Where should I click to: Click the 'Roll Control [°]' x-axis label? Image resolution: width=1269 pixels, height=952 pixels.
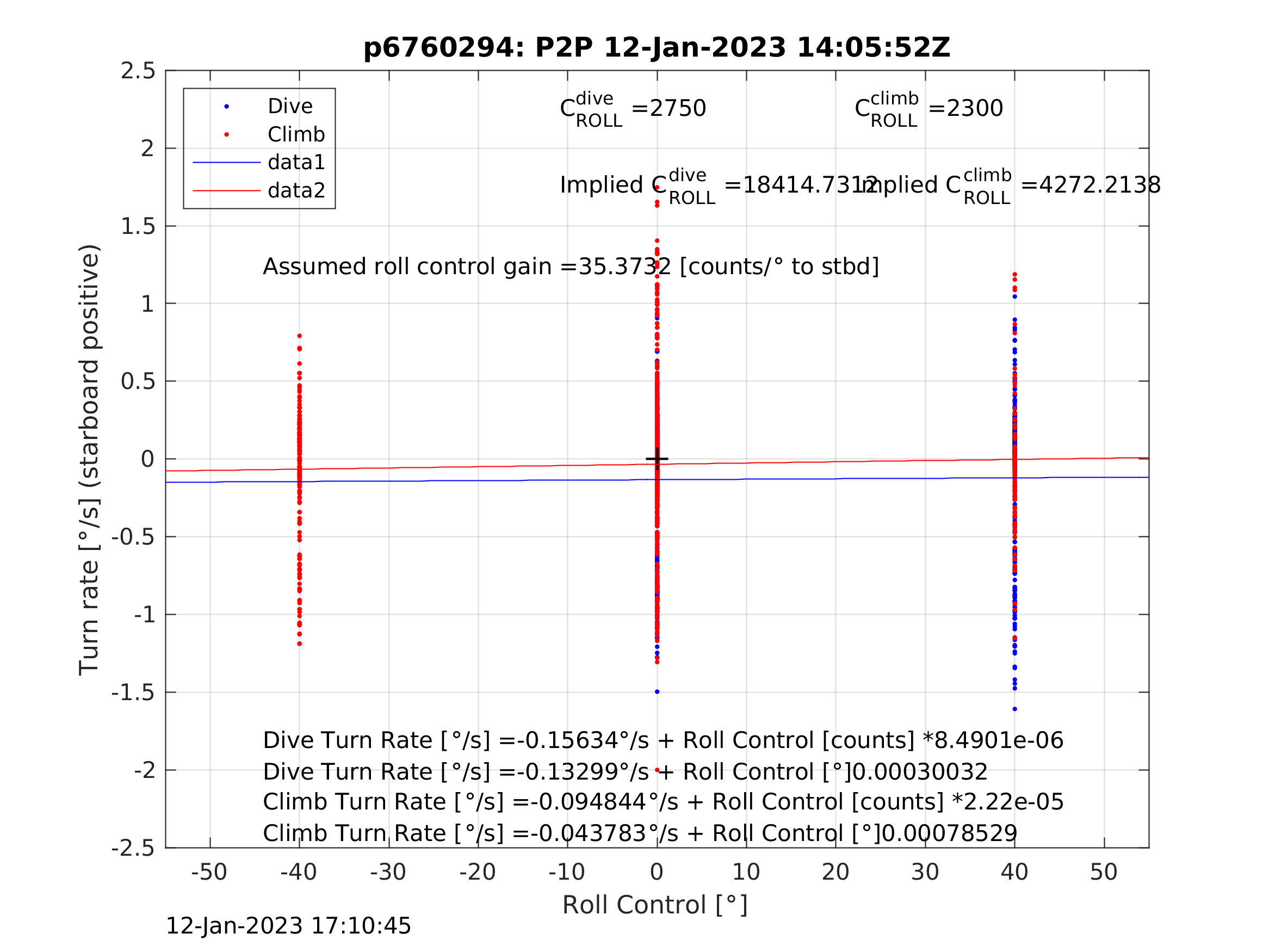655,905
